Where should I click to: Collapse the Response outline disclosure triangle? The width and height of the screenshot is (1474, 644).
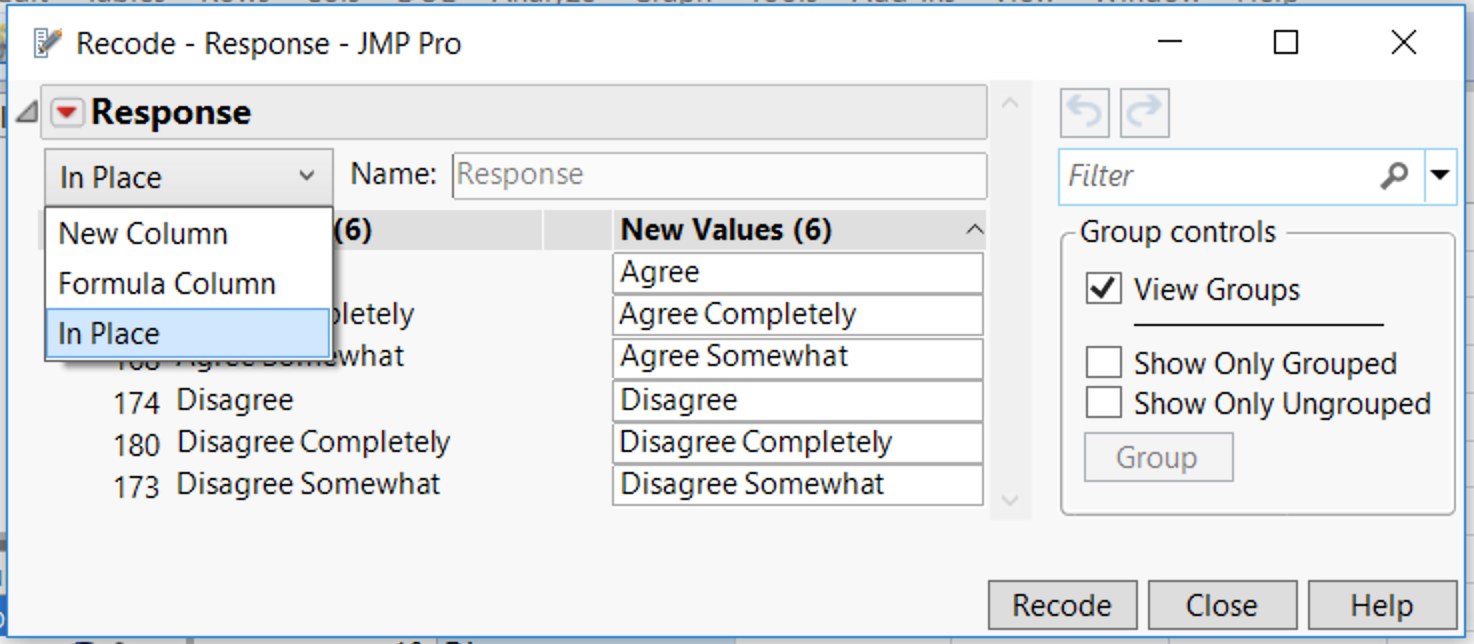[27, 113]
